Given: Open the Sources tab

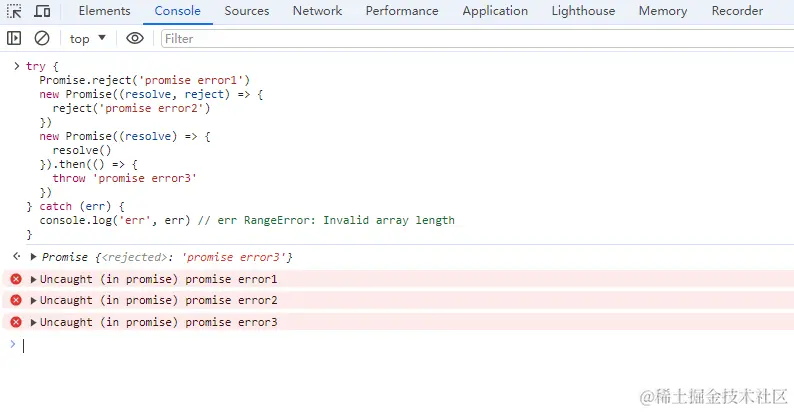Looking at the screenshot, I should pyautogui.click(x=247, y=11).
